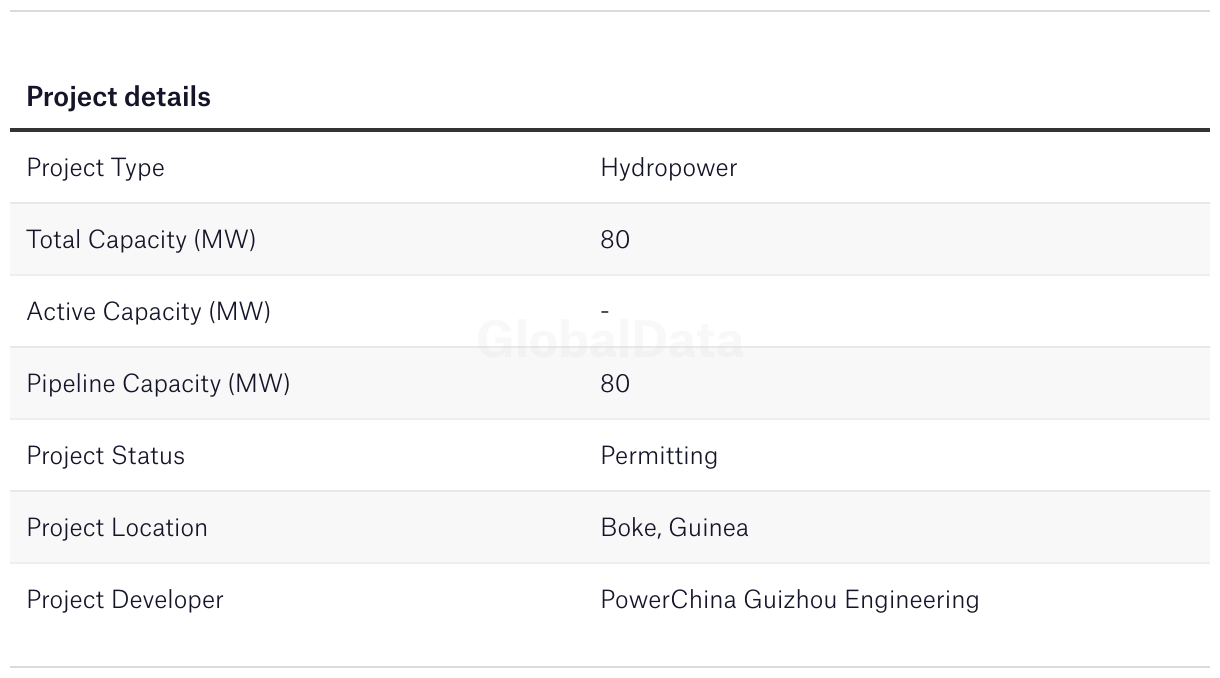Click the 80 value for Total Capacity

pyautogui.click(x=615, y=240)
